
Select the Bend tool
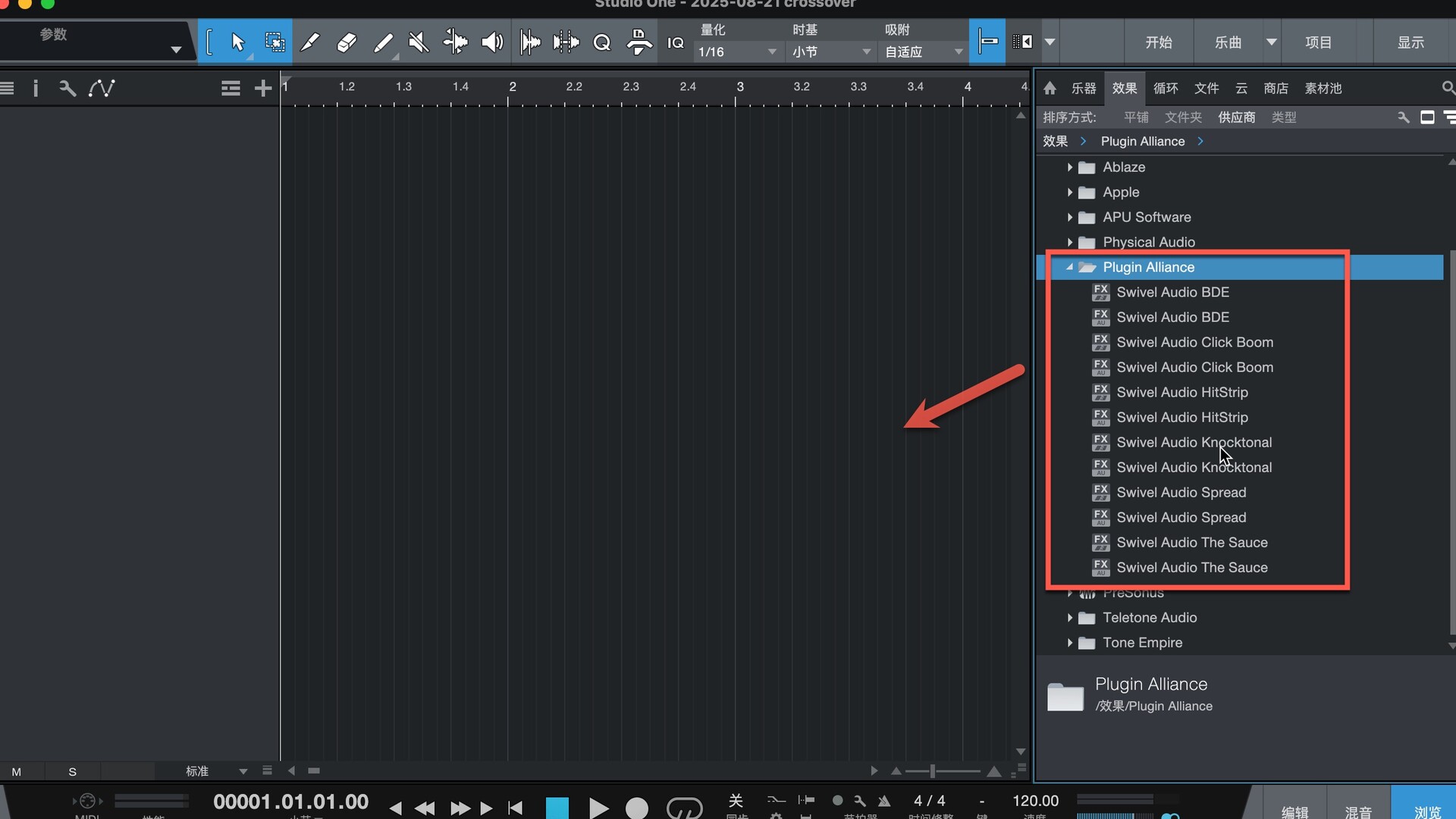pos(455,42)
